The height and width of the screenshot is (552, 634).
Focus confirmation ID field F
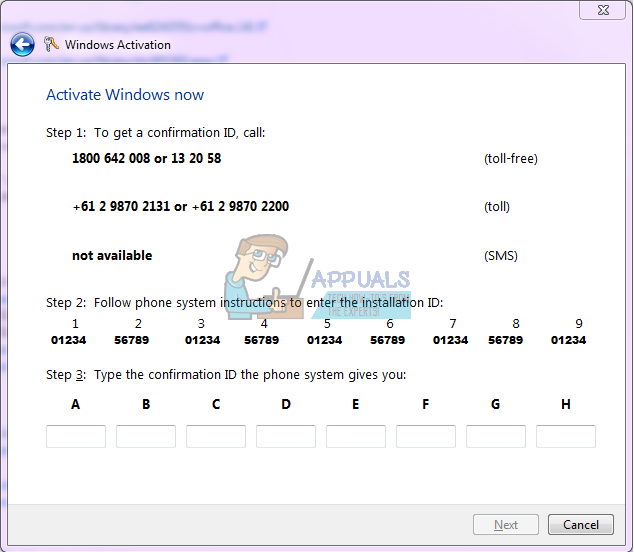coord(426,436)
